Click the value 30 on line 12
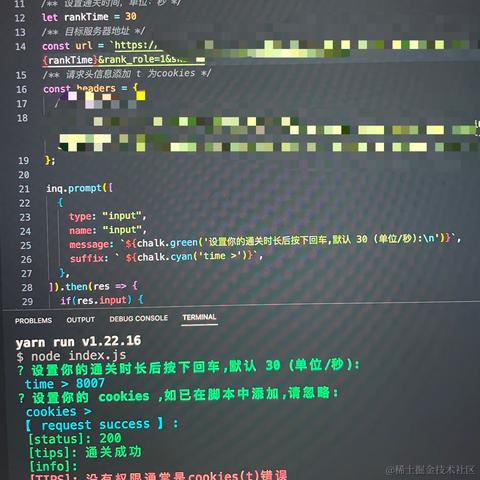The width and height of the screenshot is (480, 480). (131, 16)
